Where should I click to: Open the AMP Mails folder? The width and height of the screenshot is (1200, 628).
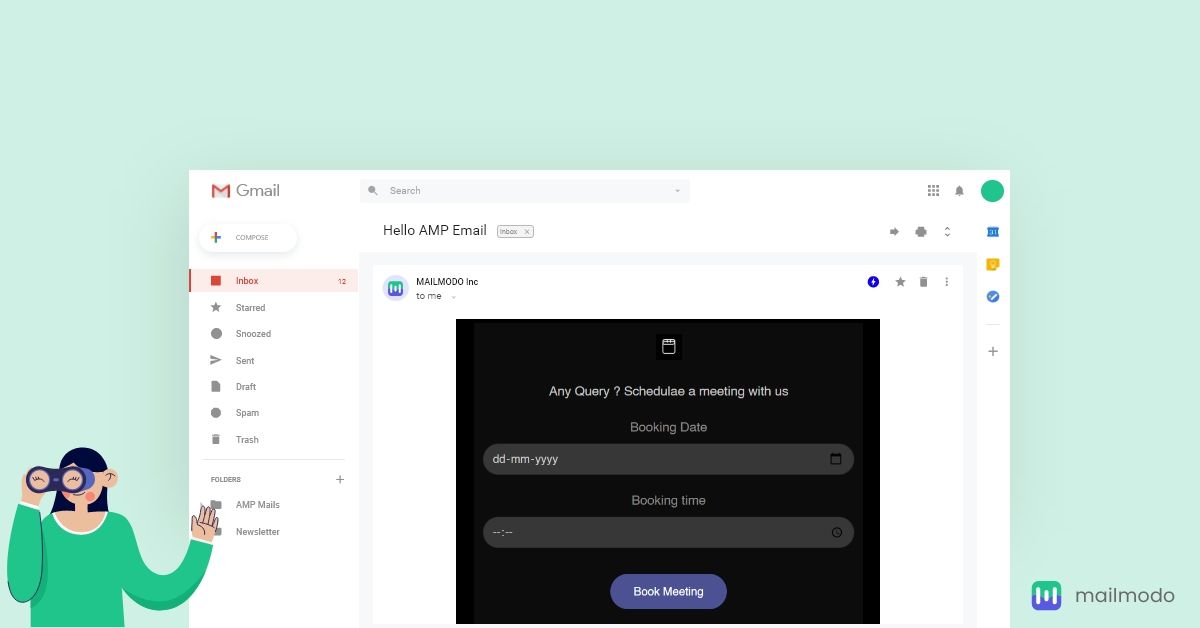[257, 504]
